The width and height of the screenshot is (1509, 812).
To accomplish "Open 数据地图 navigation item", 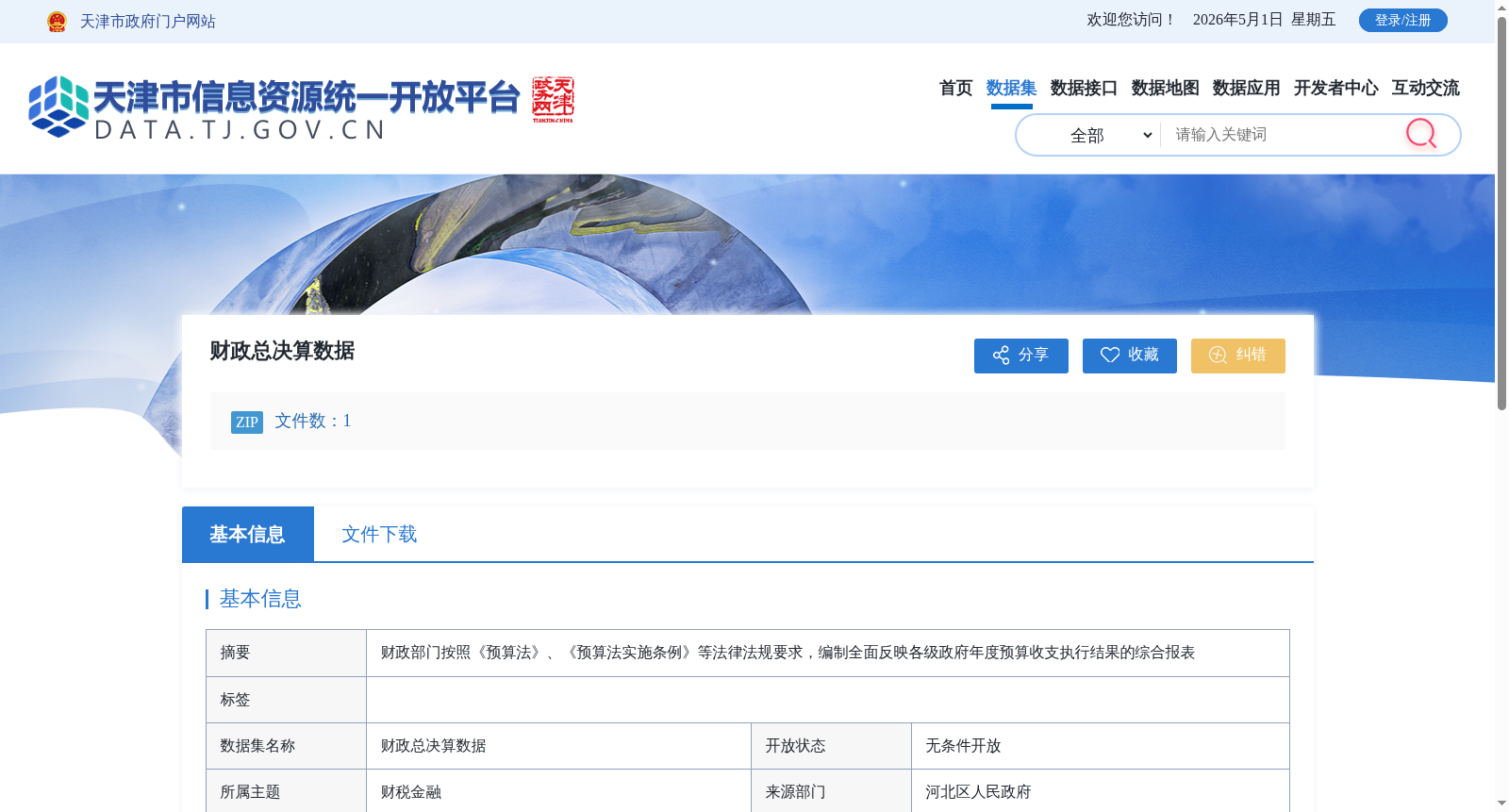I will click(1165, 88).
